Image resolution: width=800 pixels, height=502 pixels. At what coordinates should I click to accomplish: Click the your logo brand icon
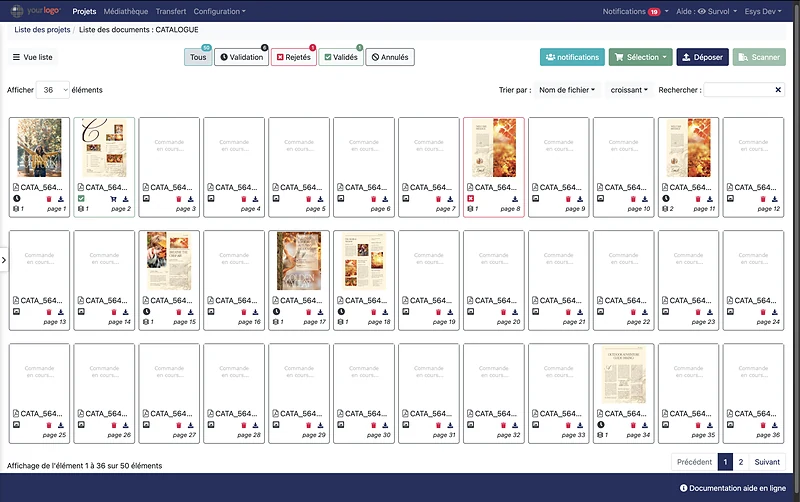tap(17, 11)
